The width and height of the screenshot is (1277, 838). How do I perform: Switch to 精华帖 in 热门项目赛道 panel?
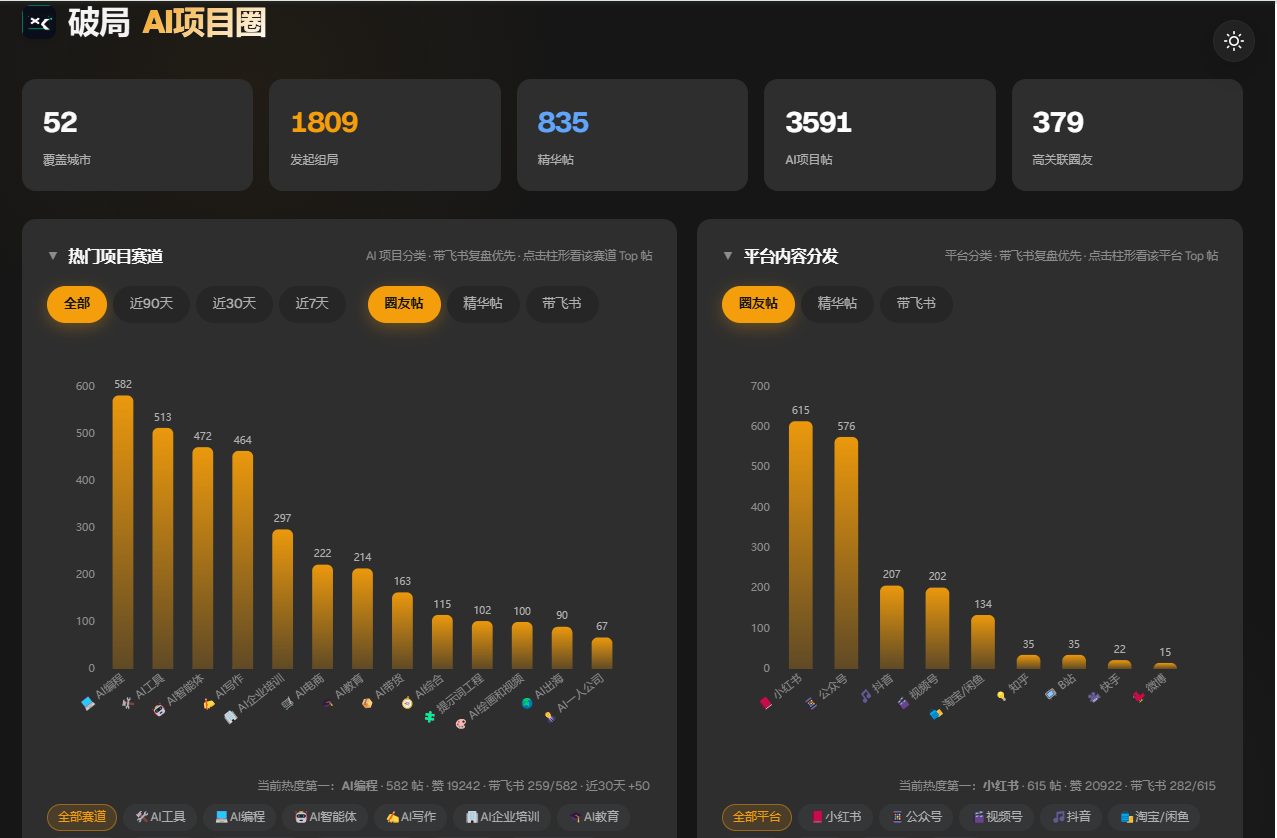[x=483, y=304]
